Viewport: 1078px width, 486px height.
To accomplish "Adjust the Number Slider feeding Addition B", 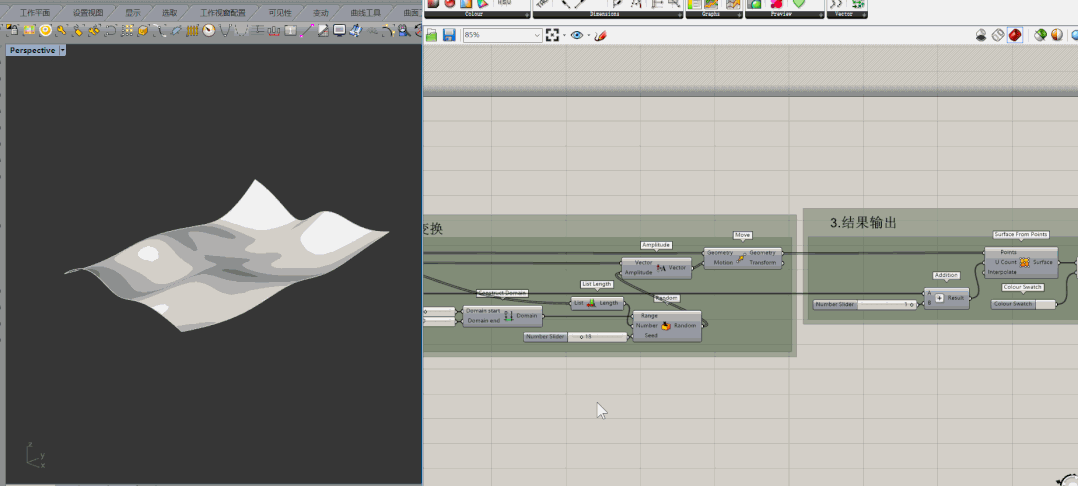I will pos(866,304).
